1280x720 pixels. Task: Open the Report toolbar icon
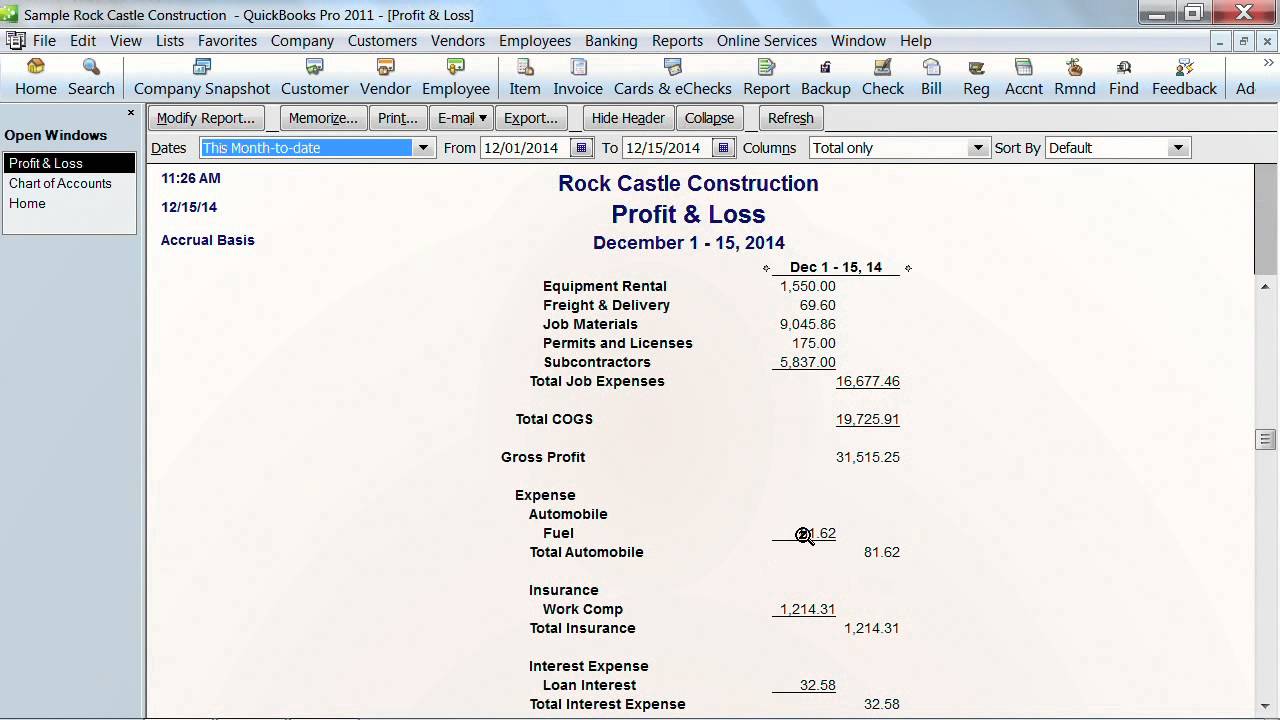[x=767, y=77]
